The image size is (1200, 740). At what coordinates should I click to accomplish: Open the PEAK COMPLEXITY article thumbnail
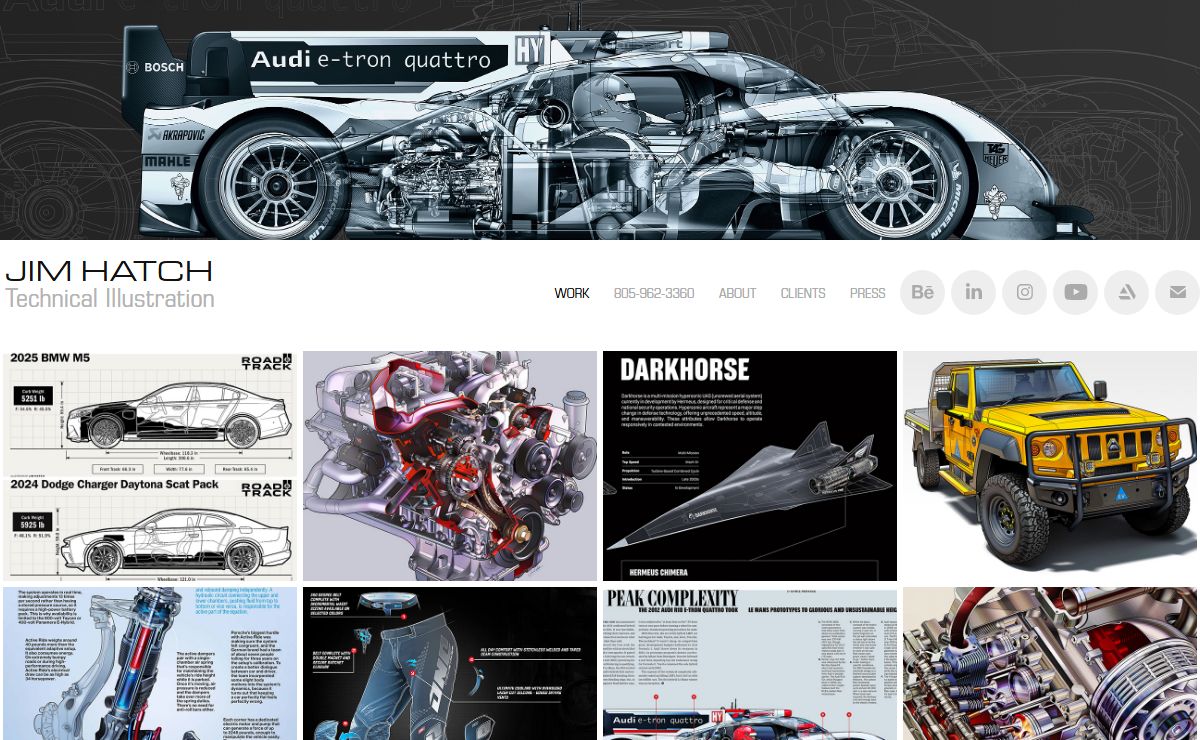[x=750, y=663]
